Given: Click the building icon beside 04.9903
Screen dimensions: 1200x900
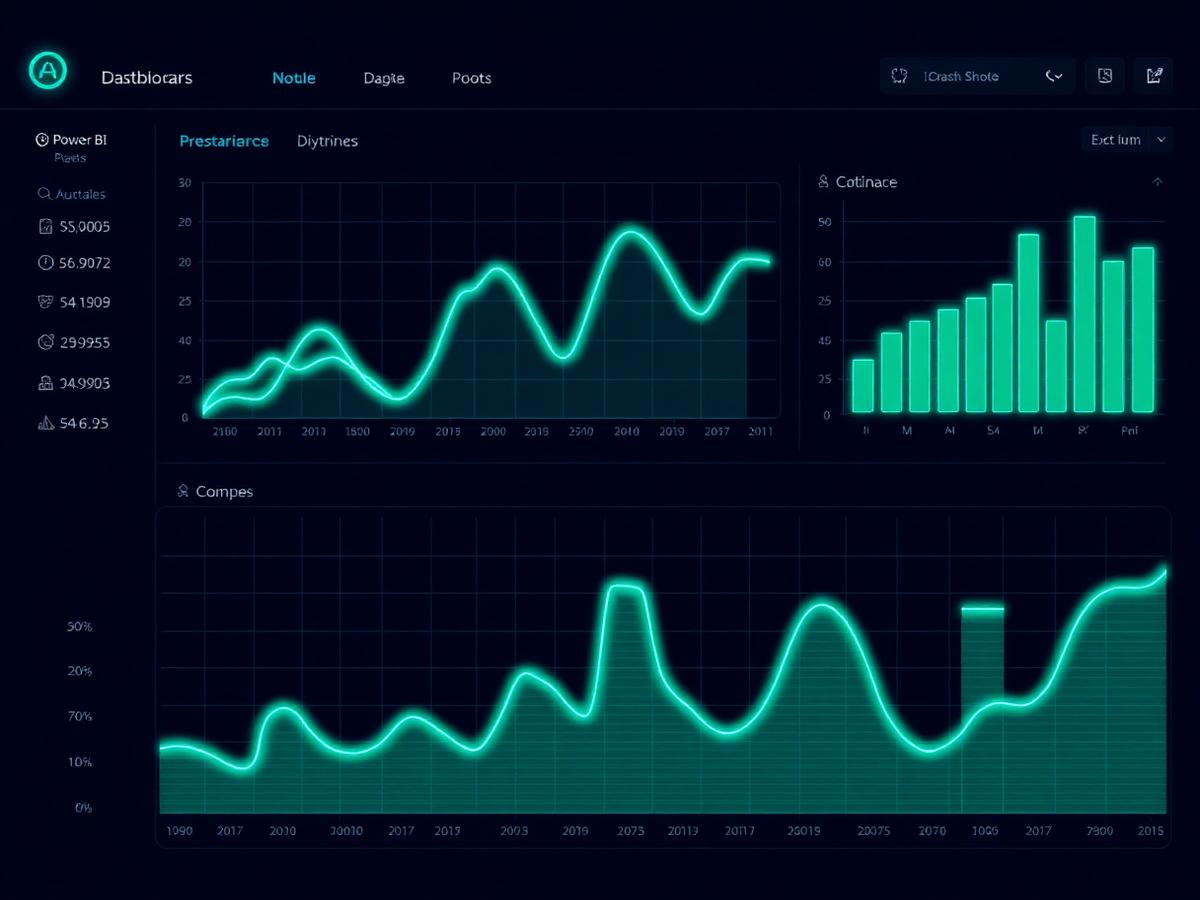Looking at the screenshot, I should [x=44, y=383].
